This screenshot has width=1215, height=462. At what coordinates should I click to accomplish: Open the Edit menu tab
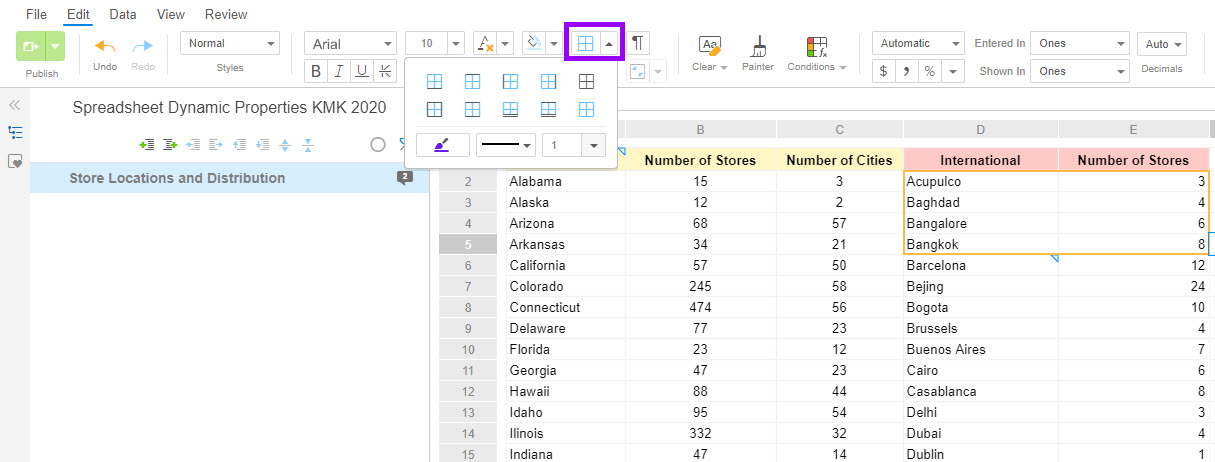pos(77,15)
